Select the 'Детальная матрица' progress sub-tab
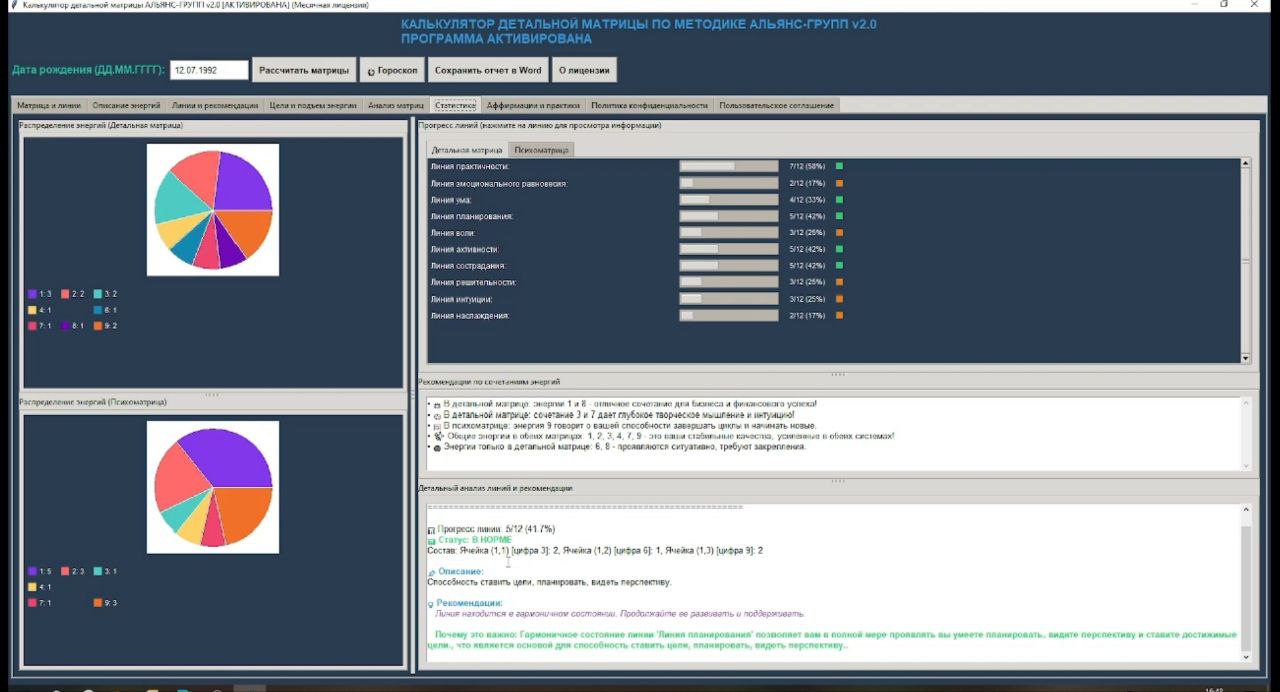The height and width of the screenshot is (692, 1280). (467, 150)
